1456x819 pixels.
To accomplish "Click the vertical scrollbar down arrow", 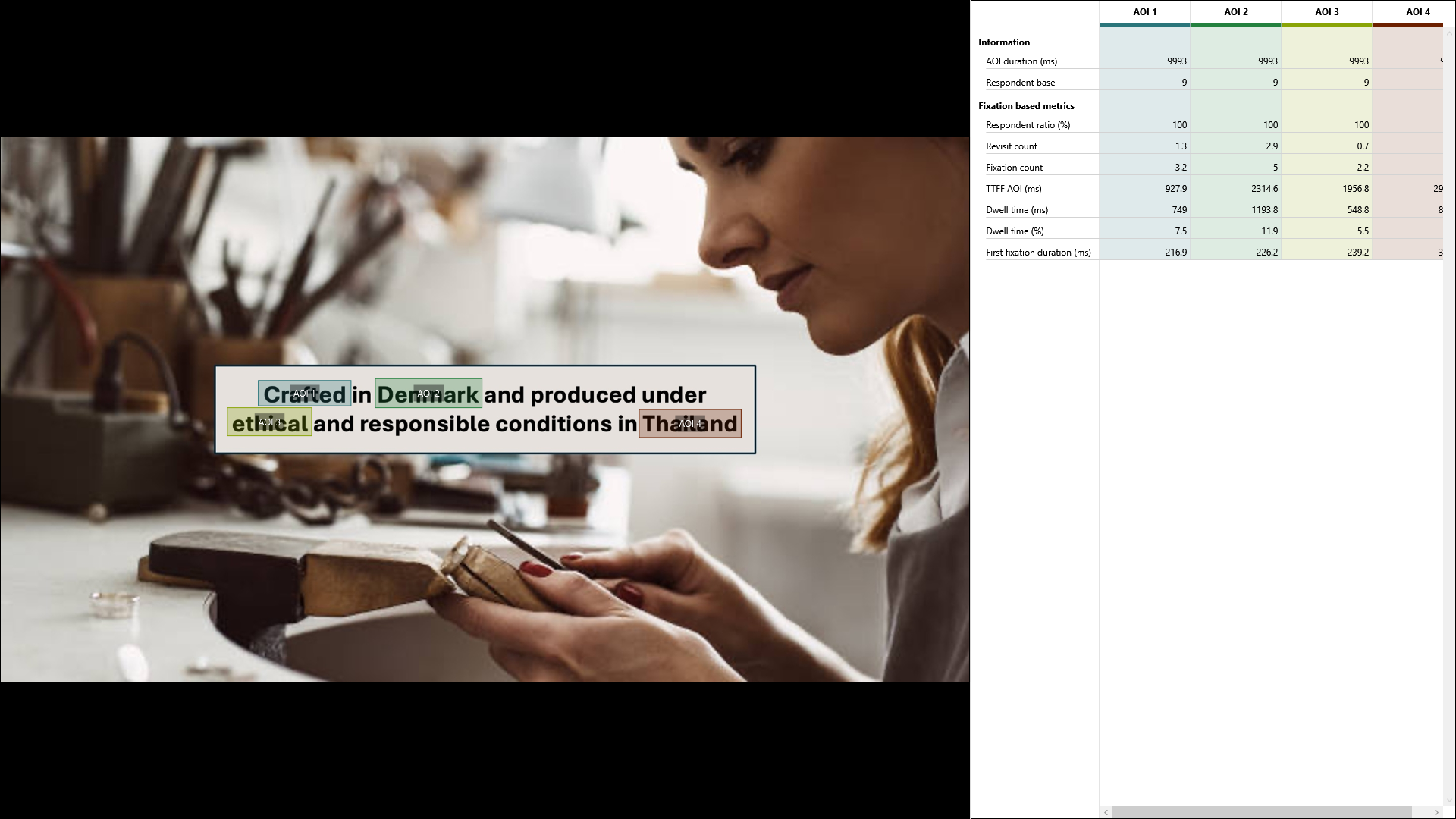I will tap(1449, 800).
